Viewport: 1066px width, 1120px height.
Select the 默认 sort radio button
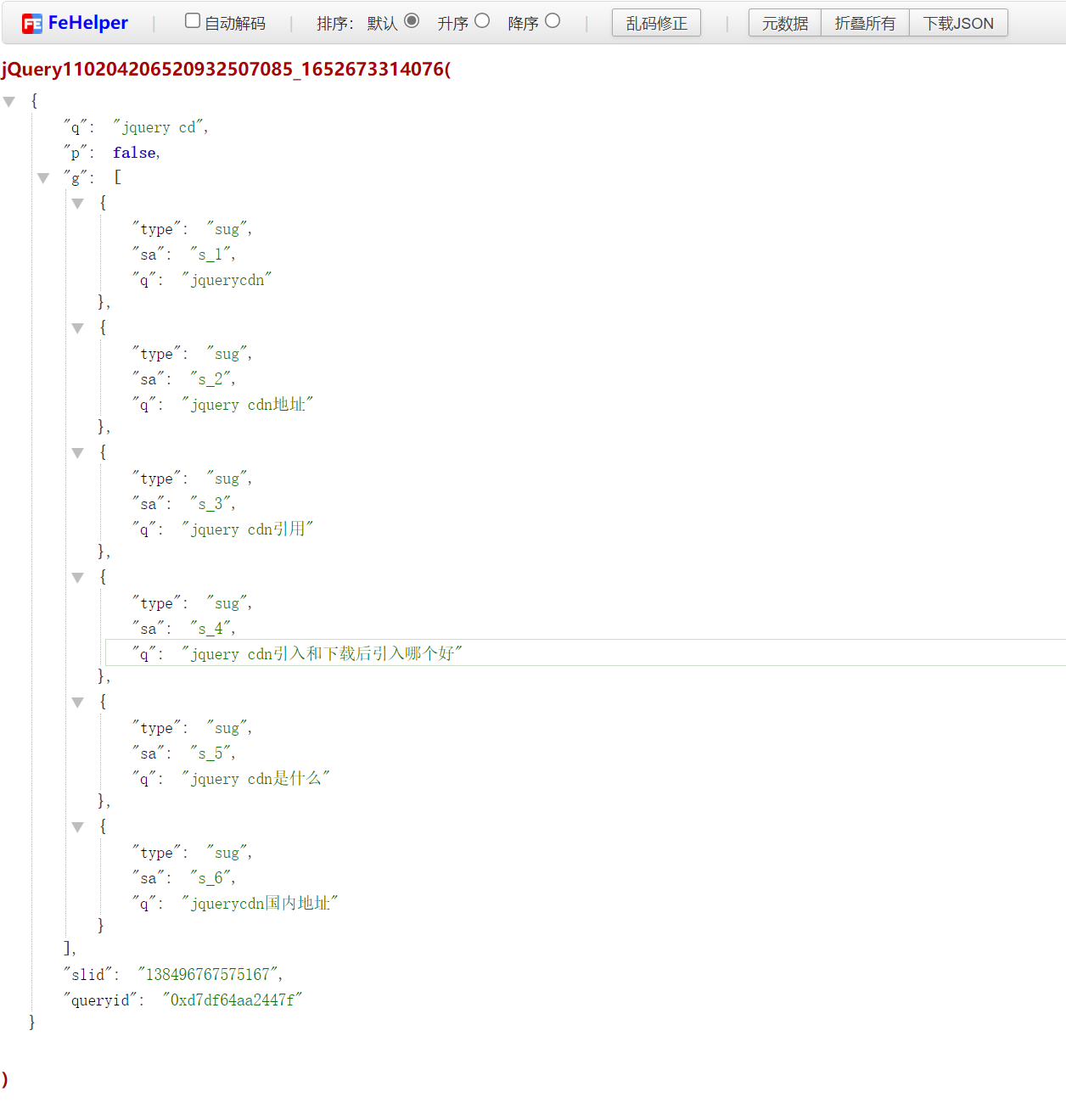[x=412, y=21]
